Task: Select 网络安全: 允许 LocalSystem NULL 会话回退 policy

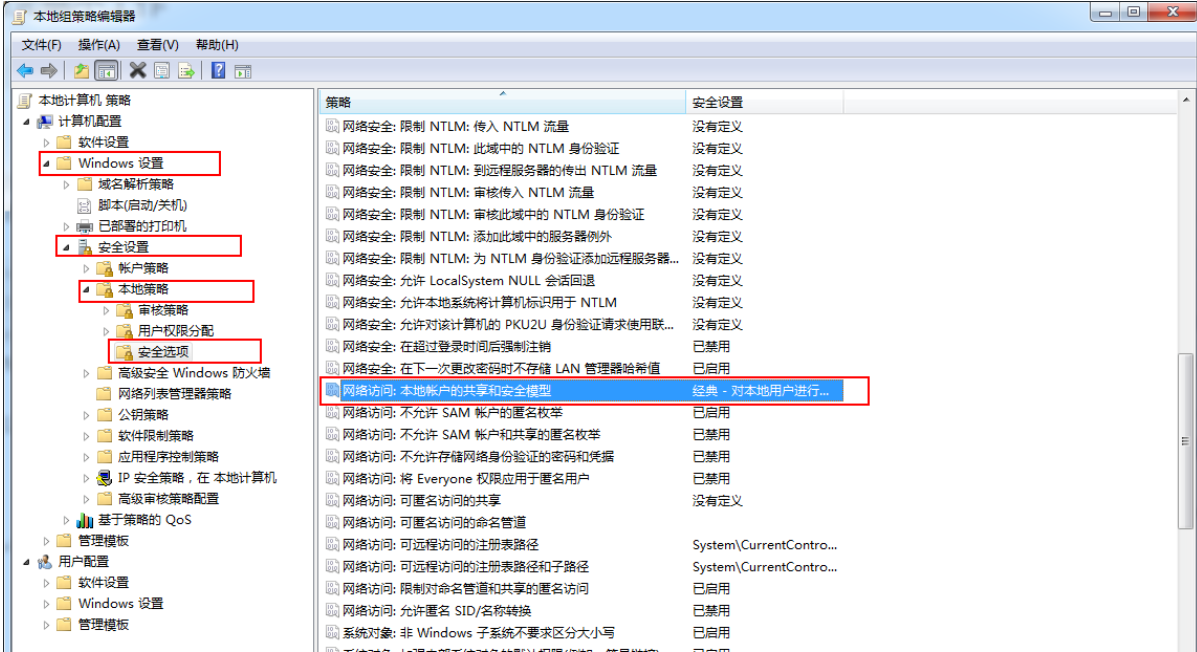Action: tap(468, 280)
